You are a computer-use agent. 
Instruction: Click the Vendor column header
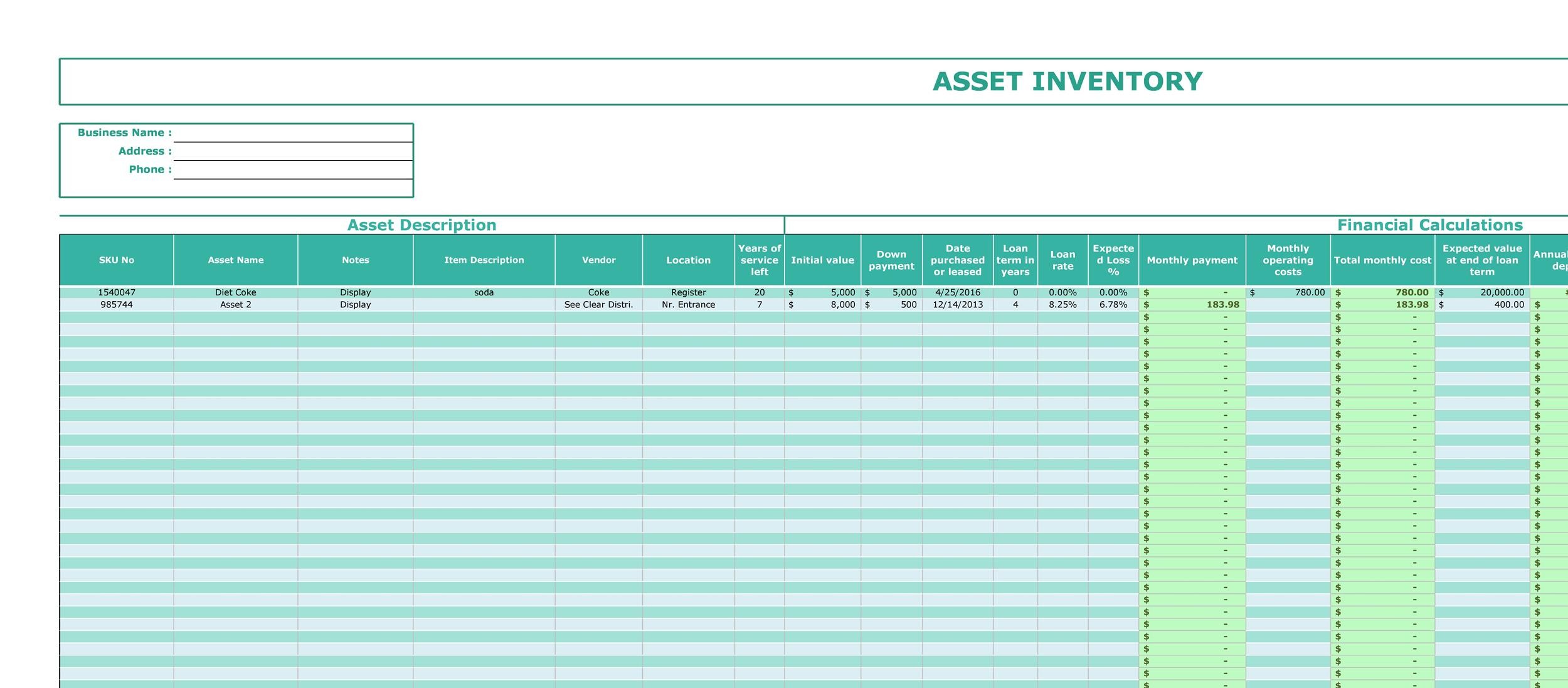point(598,260)
